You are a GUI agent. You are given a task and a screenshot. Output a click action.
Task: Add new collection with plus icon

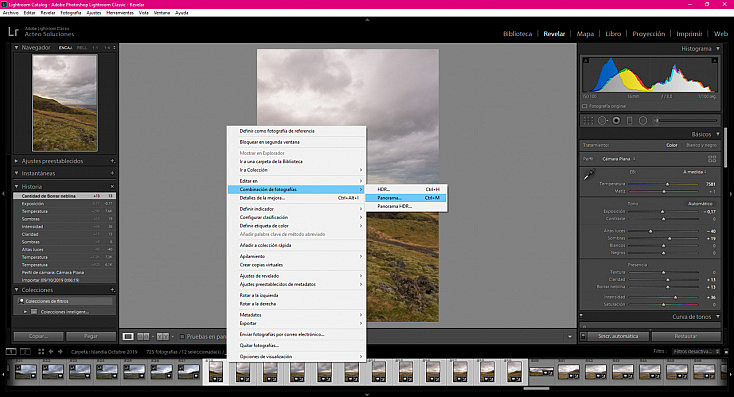pyautogui.click(x=112, y=290)
